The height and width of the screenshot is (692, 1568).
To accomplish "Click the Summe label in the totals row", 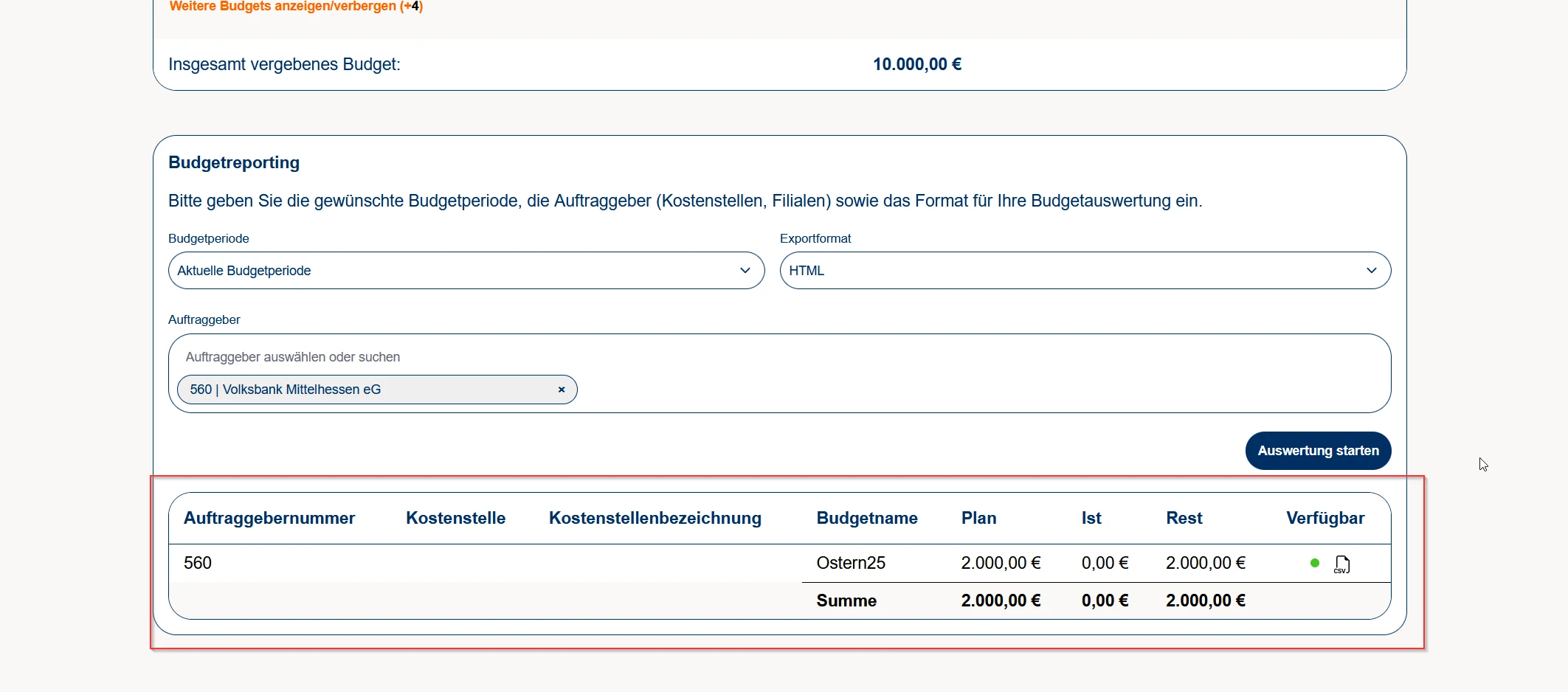I will (x=846, y=601).
